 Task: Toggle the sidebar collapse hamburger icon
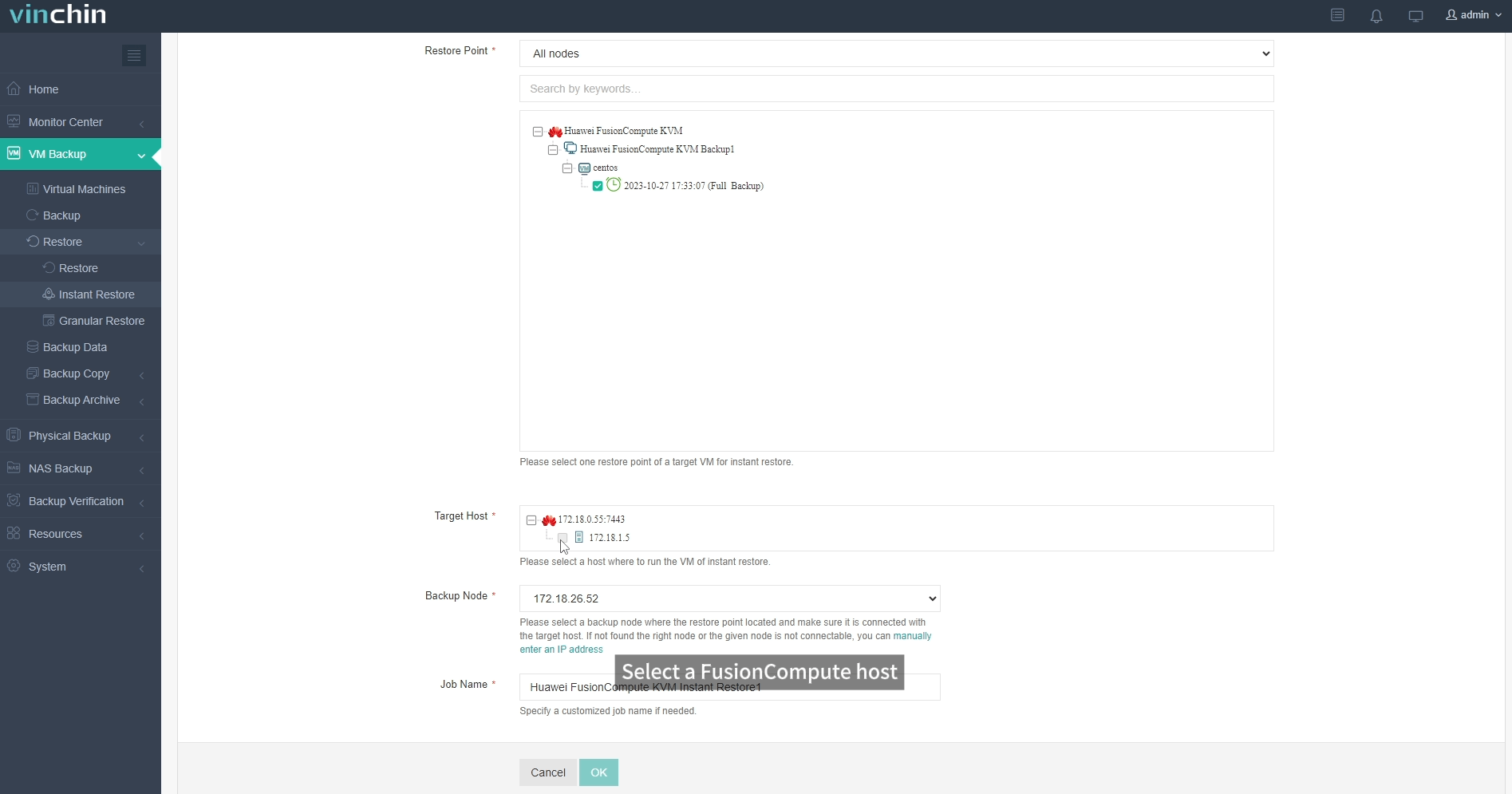(x=134, y=55)
